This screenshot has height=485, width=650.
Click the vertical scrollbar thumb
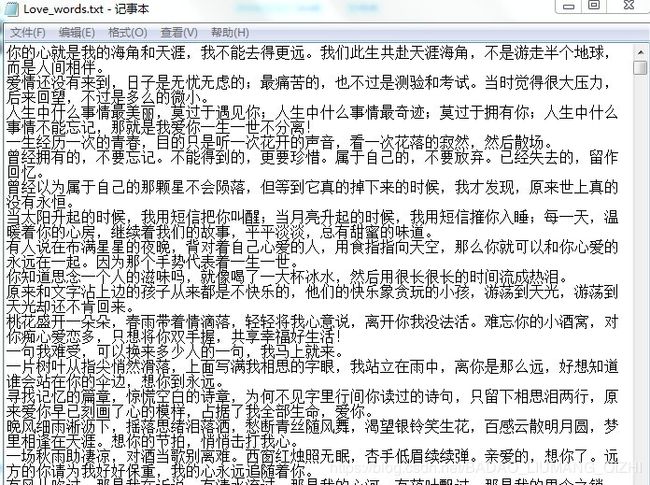tap(640, 68)
